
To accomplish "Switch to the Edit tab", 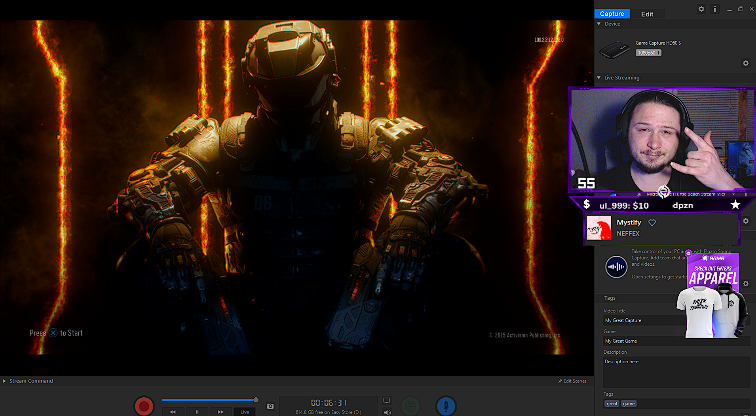I will point(647,14).
